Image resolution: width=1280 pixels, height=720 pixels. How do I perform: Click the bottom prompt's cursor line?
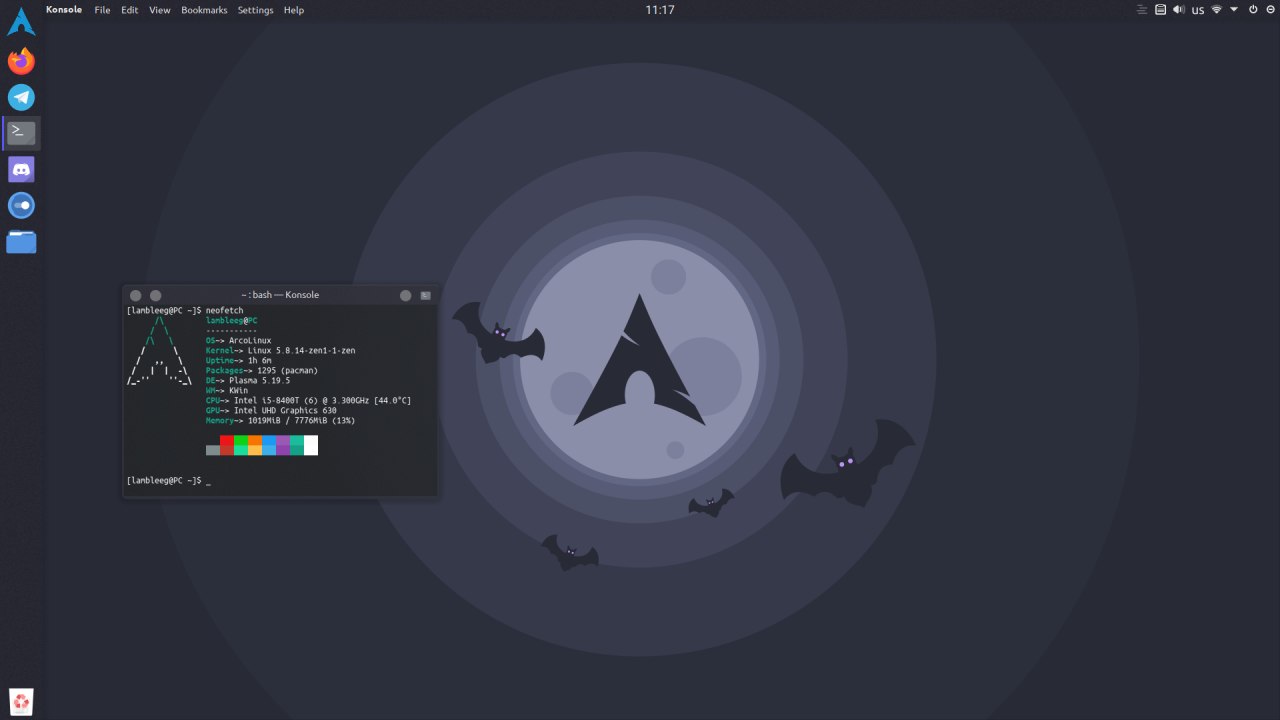(168, 481)
